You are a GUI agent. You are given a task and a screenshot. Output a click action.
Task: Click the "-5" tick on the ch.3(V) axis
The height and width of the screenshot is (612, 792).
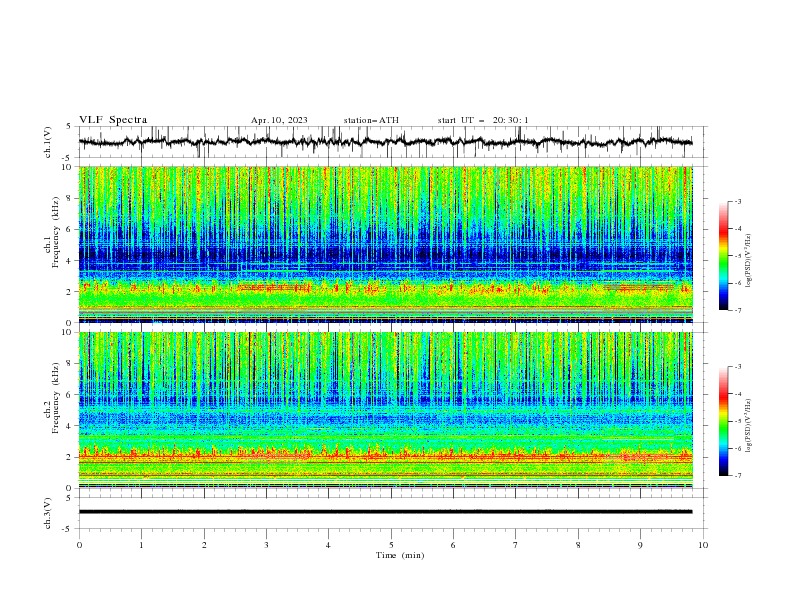tap(68, 529)
